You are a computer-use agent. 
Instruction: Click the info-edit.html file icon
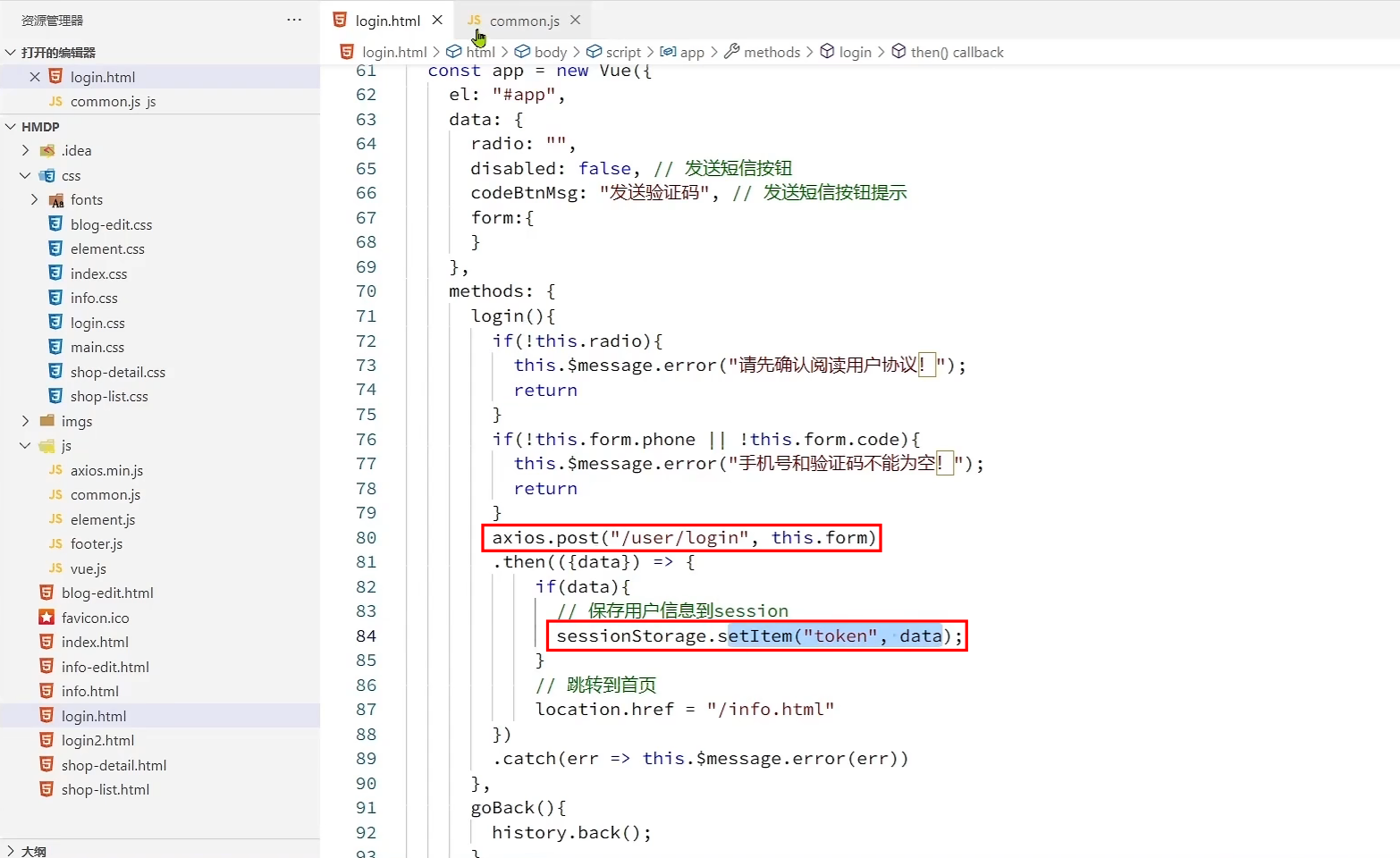46,666
